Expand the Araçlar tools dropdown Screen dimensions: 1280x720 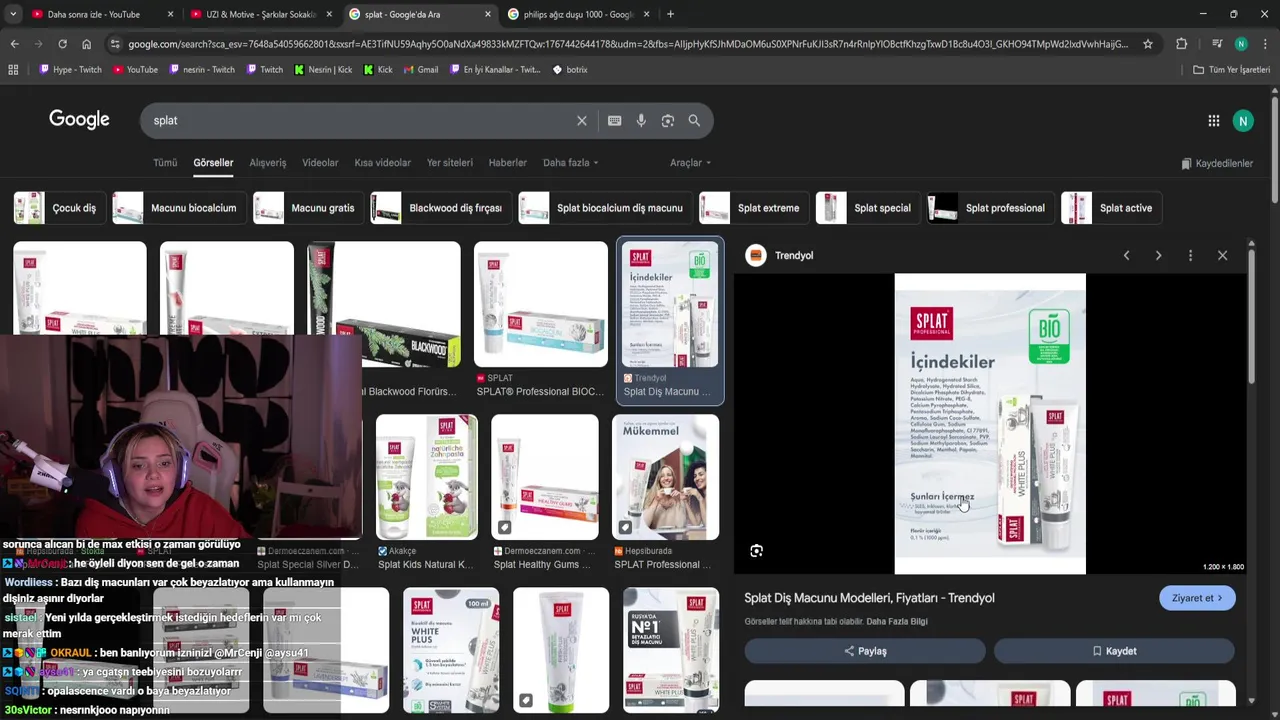point(690,163)
